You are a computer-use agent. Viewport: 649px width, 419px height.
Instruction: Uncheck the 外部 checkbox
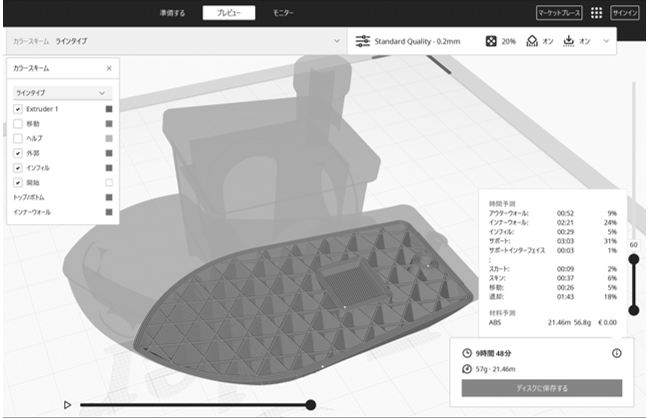(18, 153)
